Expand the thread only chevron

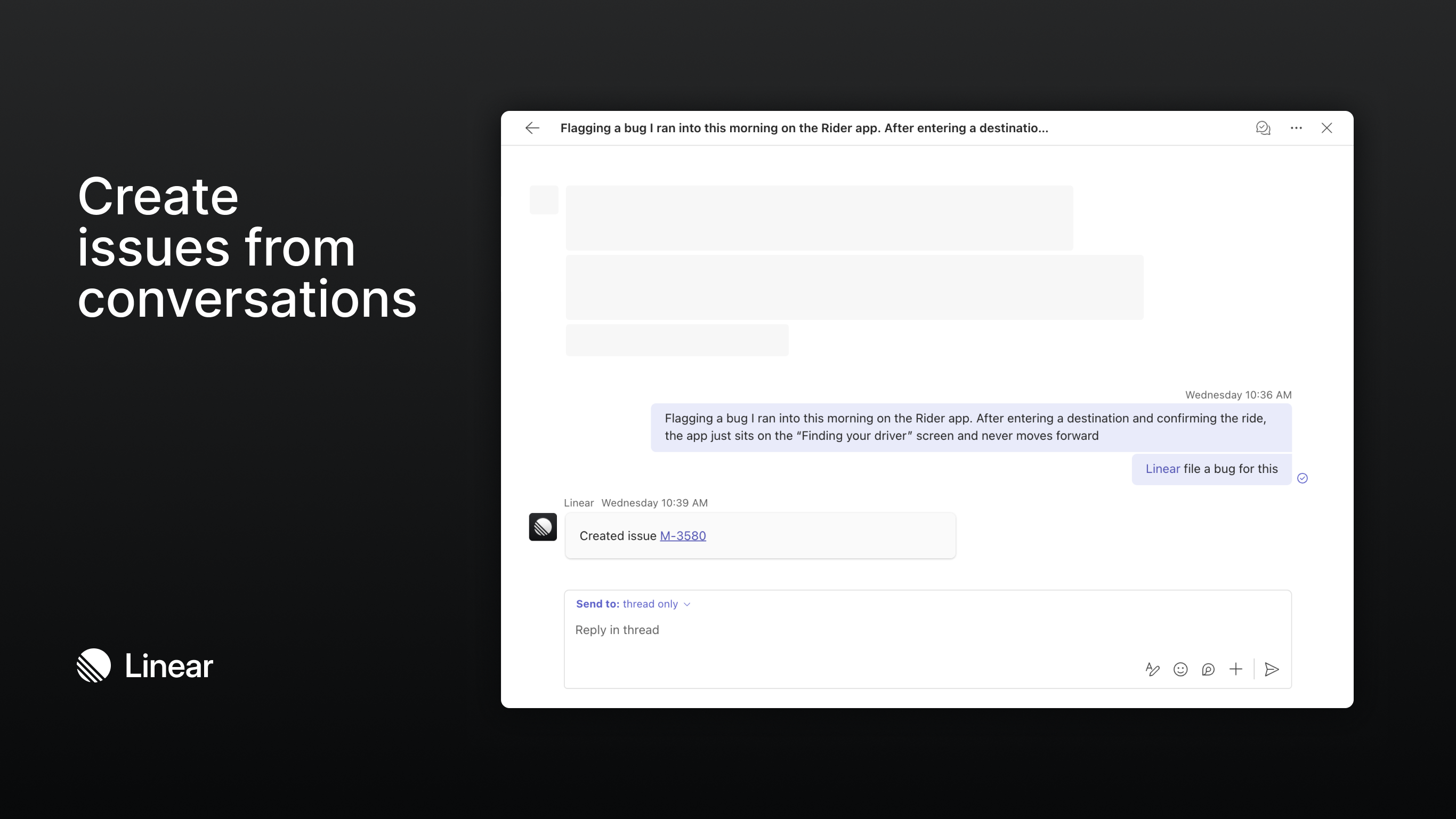687,604
